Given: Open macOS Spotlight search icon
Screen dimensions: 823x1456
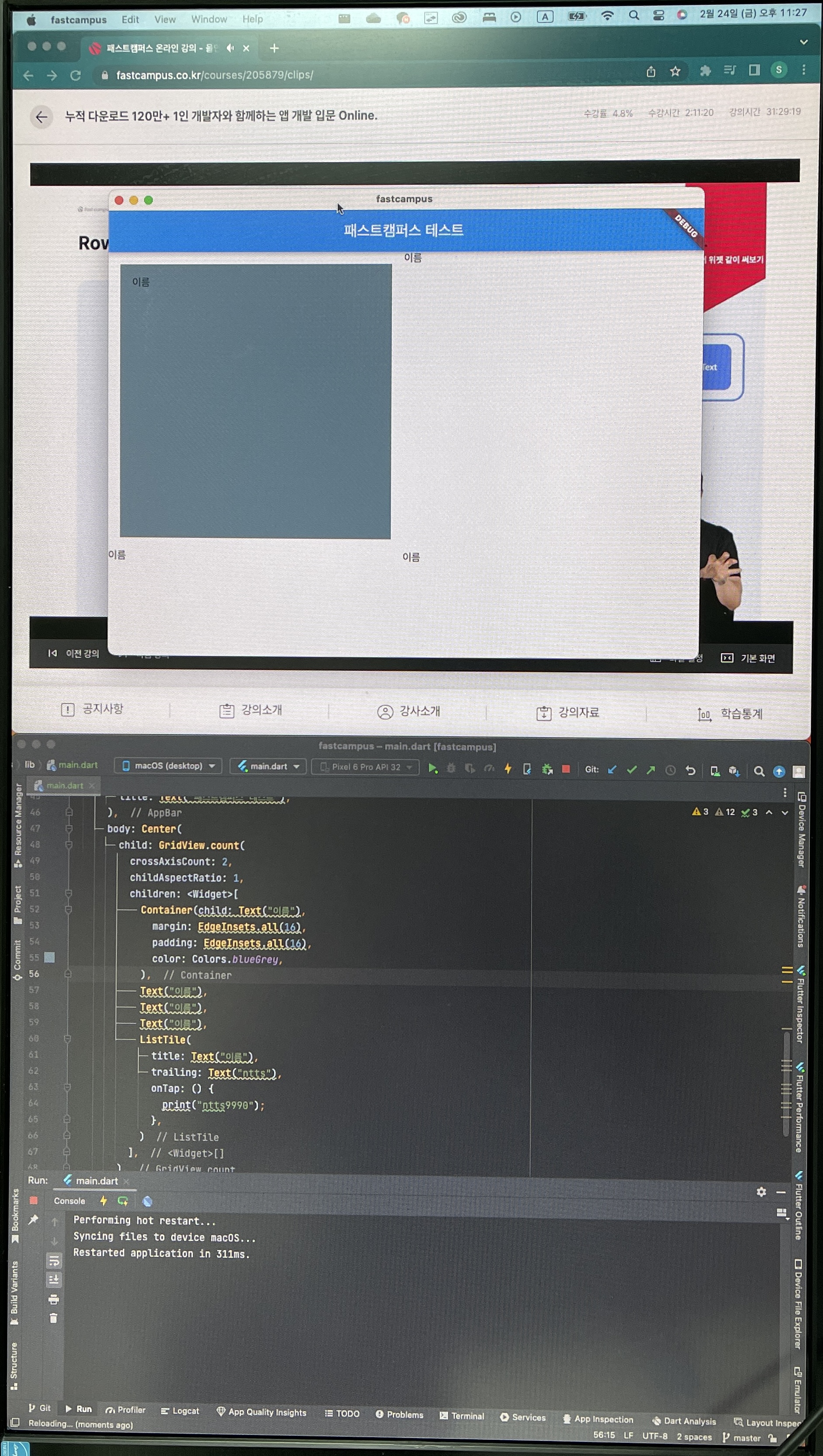Looking at the screenshot, I should pos(634,16).
